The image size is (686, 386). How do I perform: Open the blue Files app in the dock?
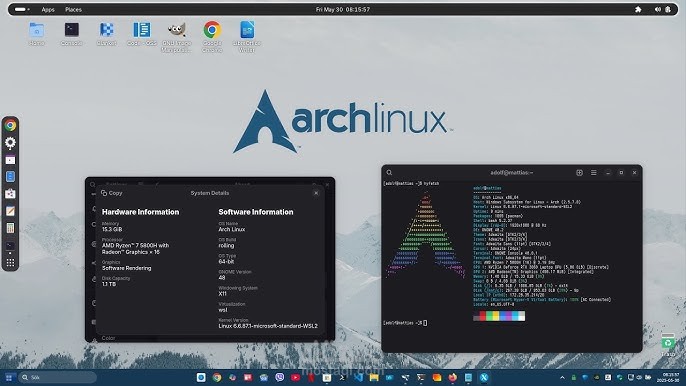click(x=10, y=177)
